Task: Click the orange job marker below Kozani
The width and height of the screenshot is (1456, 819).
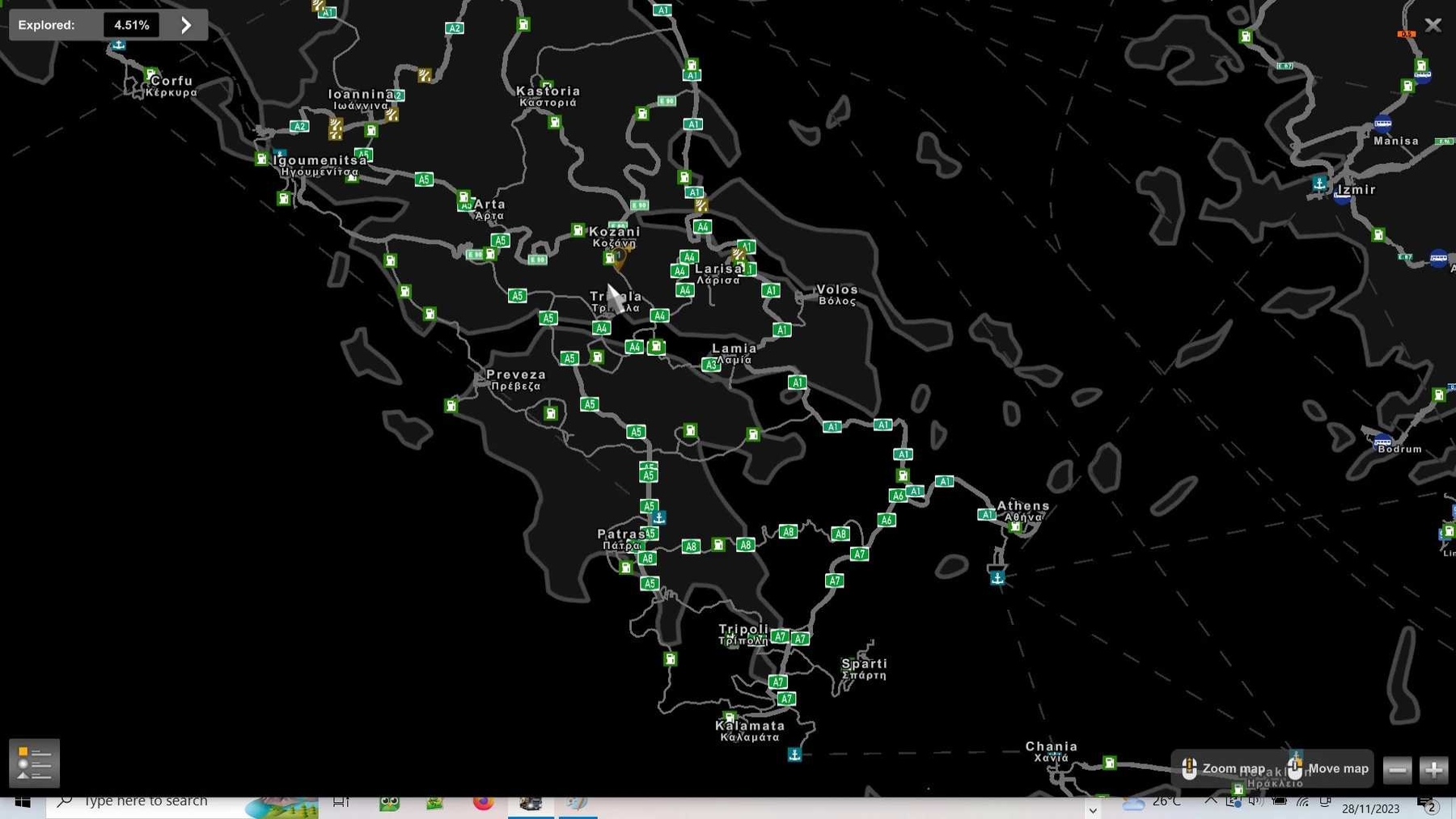Action: coord(620,259)
